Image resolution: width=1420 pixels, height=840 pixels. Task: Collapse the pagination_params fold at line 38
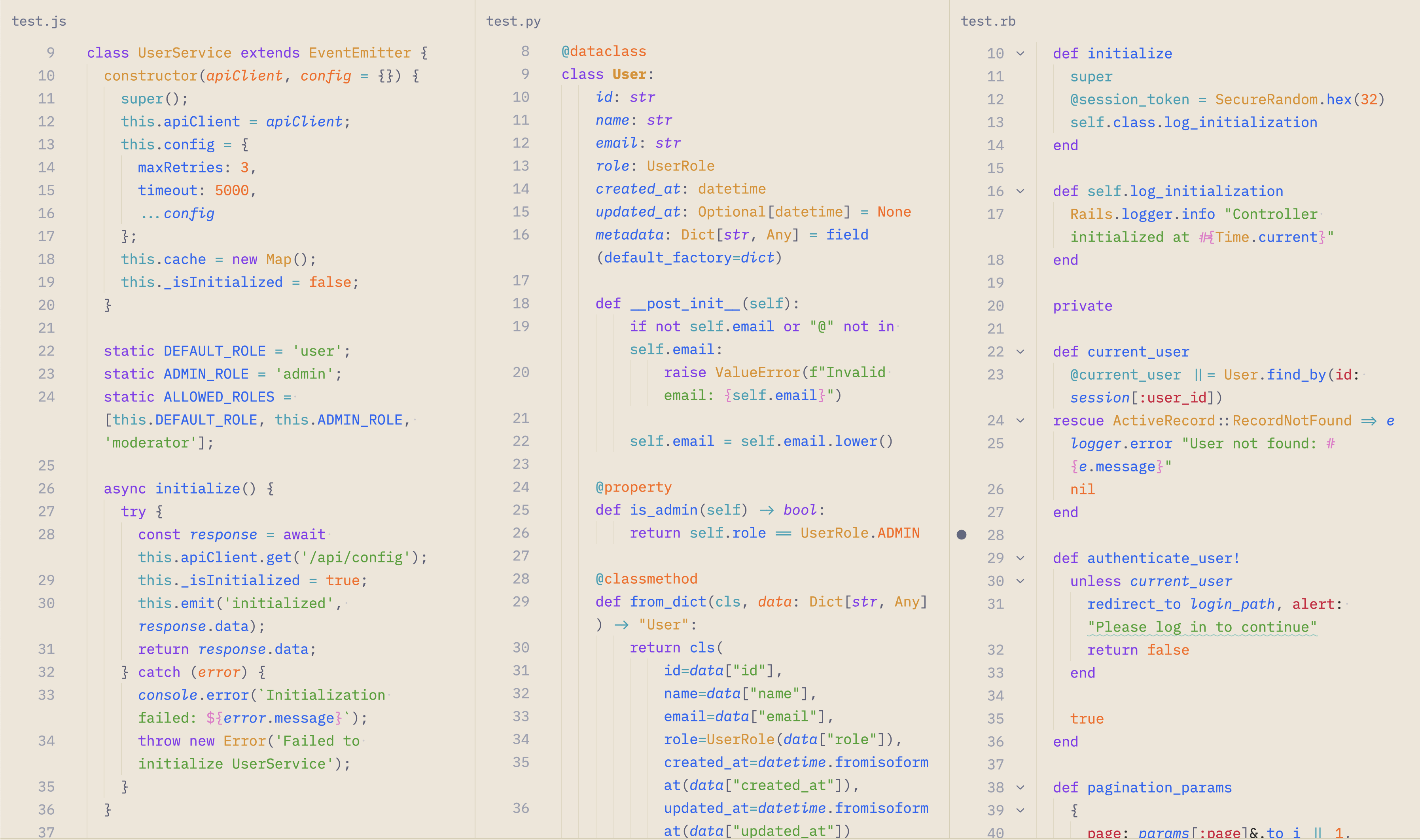point(1021,788)
